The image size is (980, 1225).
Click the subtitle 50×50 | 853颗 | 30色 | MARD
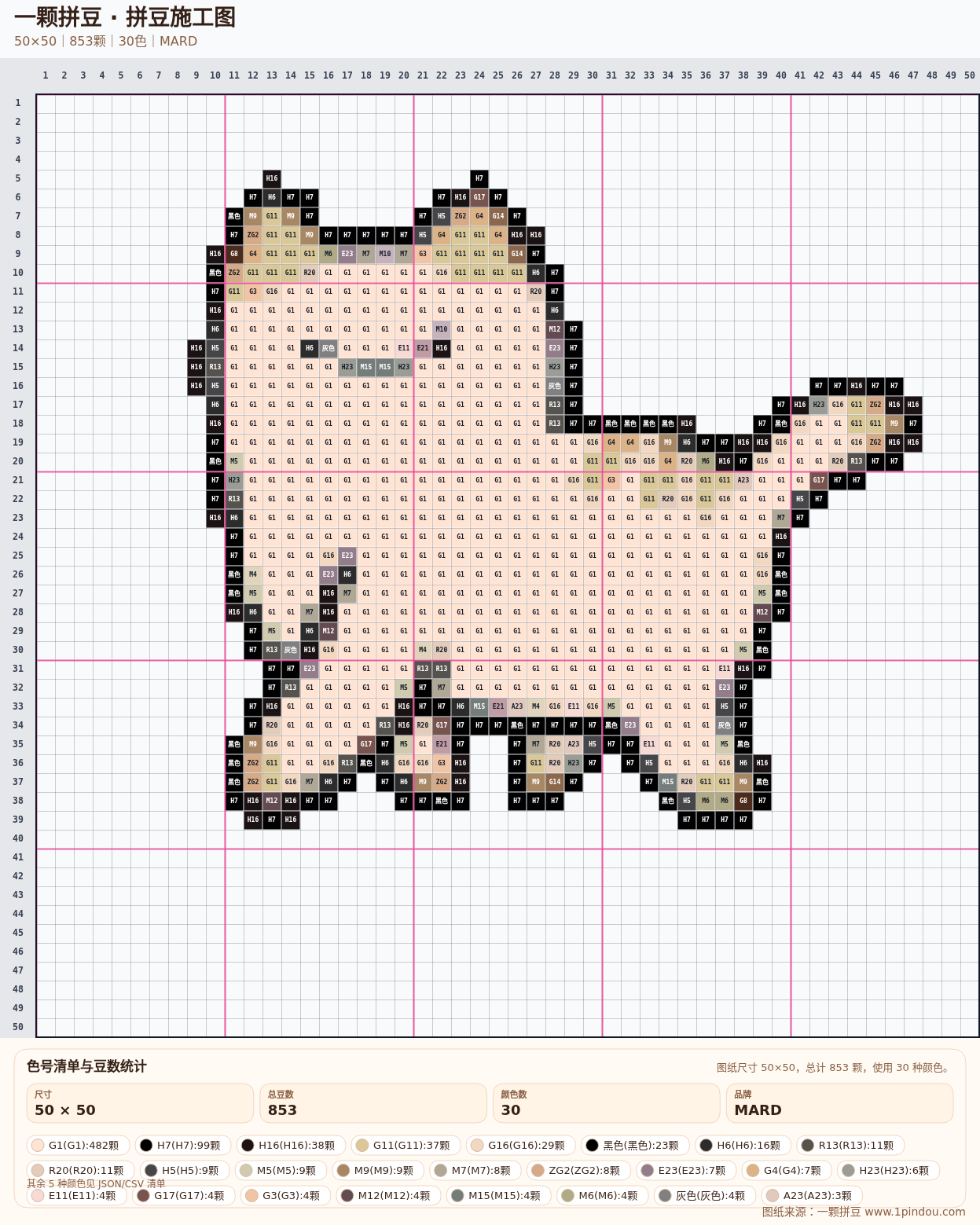pyautogui.click(x=105, y=41)
